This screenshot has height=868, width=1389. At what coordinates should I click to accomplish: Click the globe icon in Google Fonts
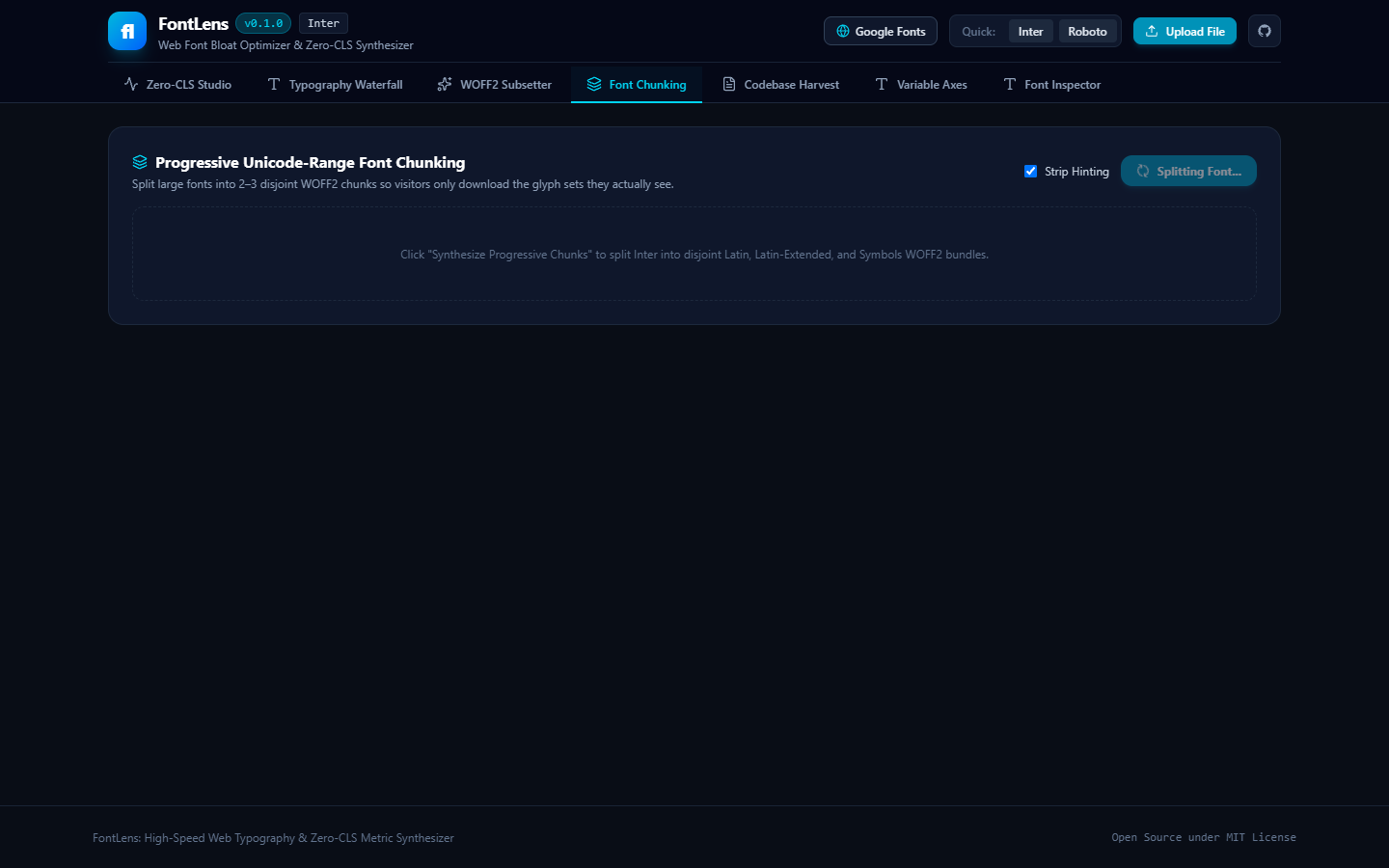tap(843, 31)
